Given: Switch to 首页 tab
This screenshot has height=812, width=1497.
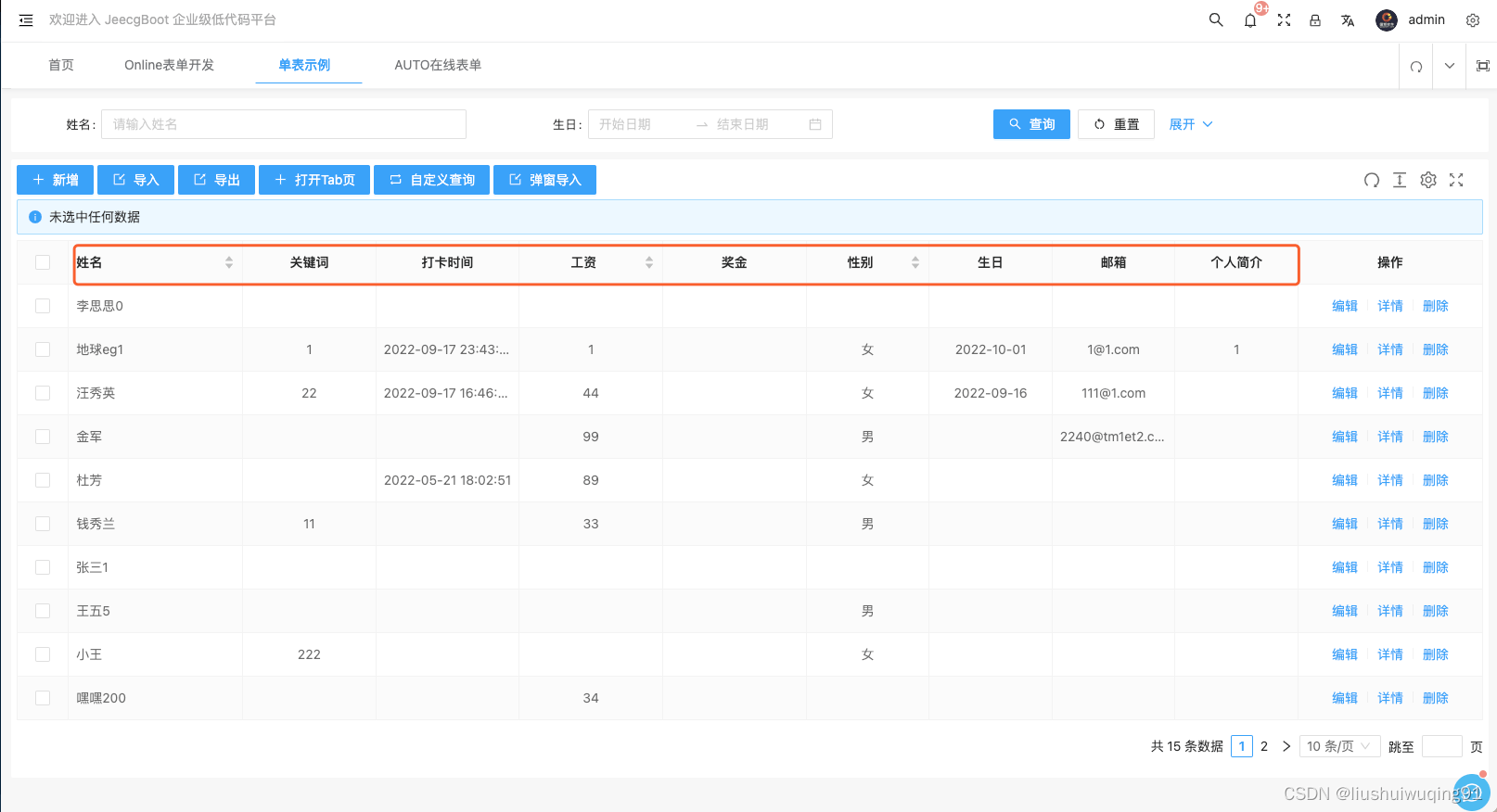Looking at the screenshot, I should pyautogui.click(x=61, y=65).
